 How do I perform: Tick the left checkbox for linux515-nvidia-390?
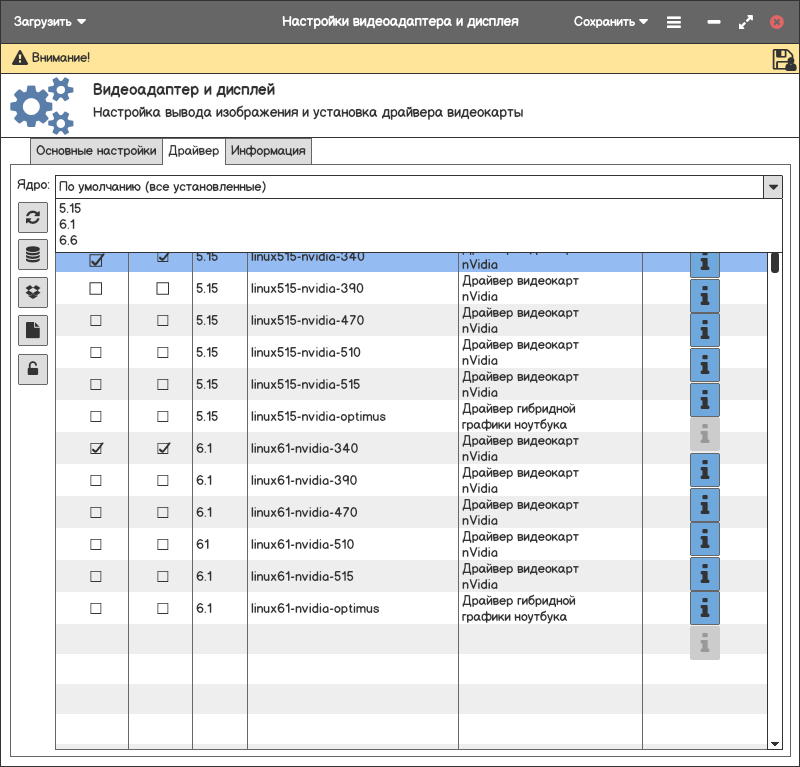pyautogui.click(x=96, y=289)
